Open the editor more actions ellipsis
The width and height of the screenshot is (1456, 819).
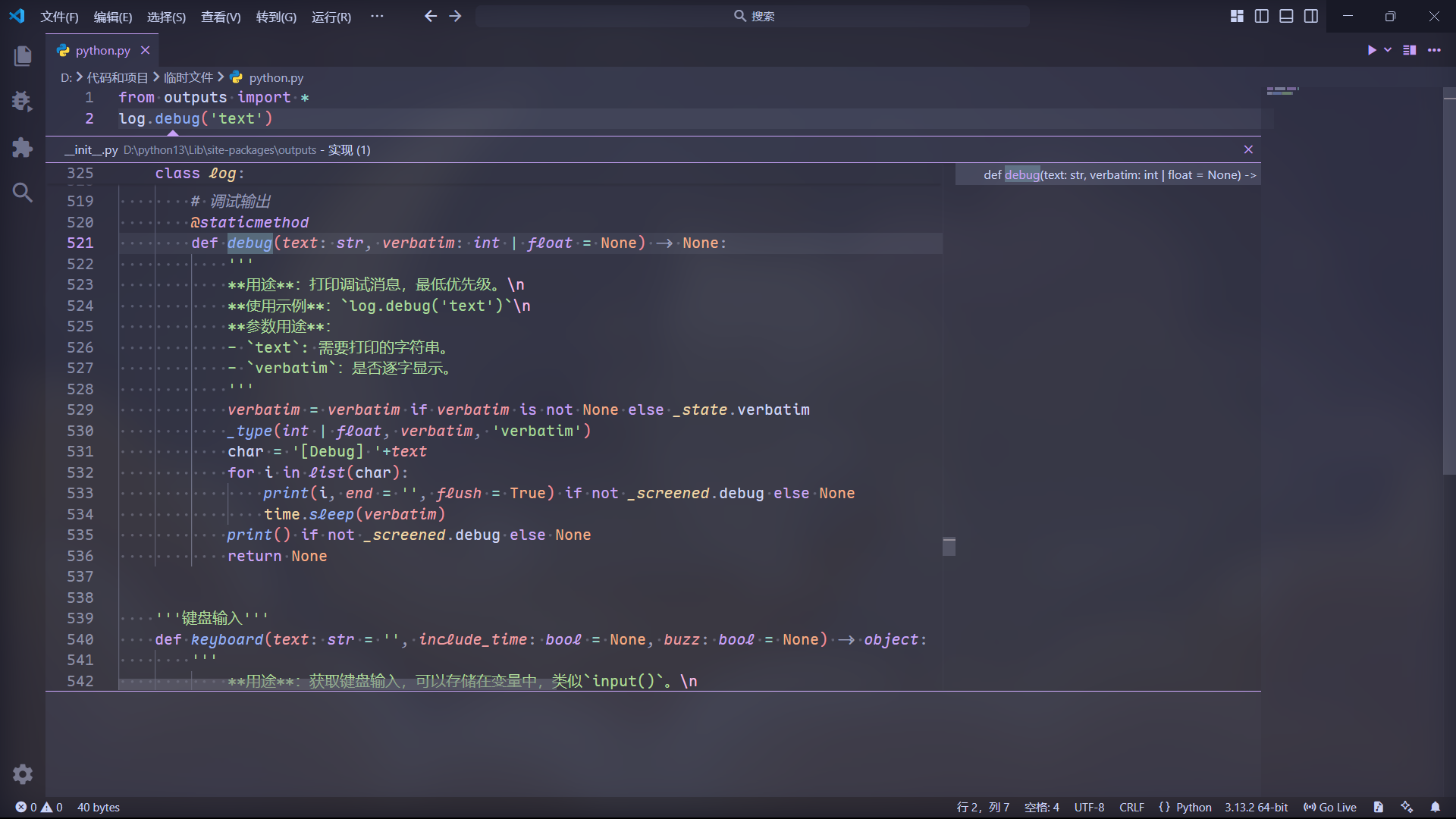click(1434, 50)
